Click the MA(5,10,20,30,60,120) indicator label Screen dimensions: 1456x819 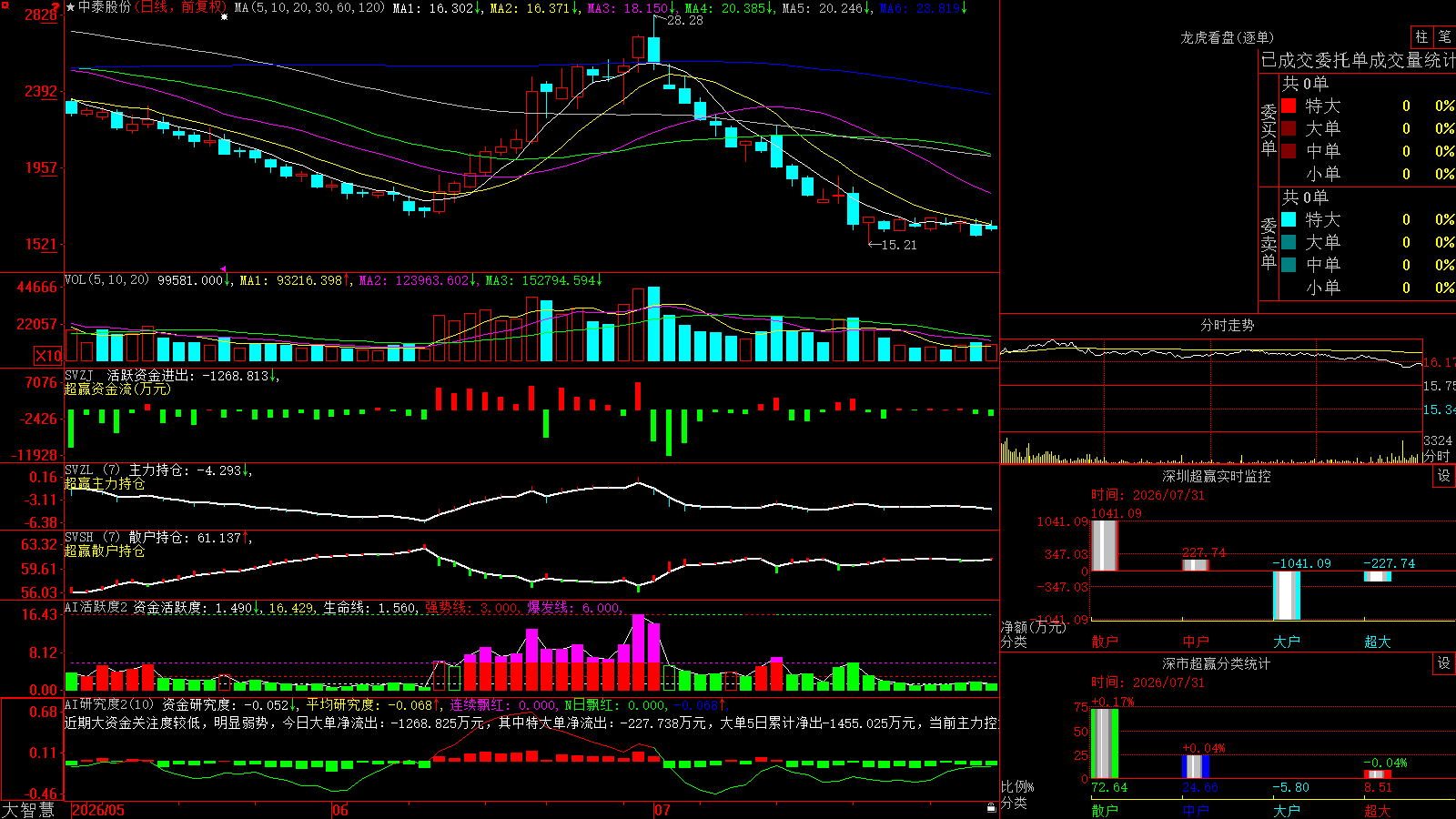click(x=309, y=8)
